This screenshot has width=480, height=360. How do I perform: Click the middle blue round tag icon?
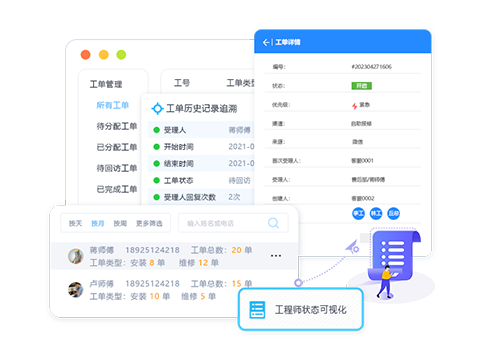coord(376,213)
